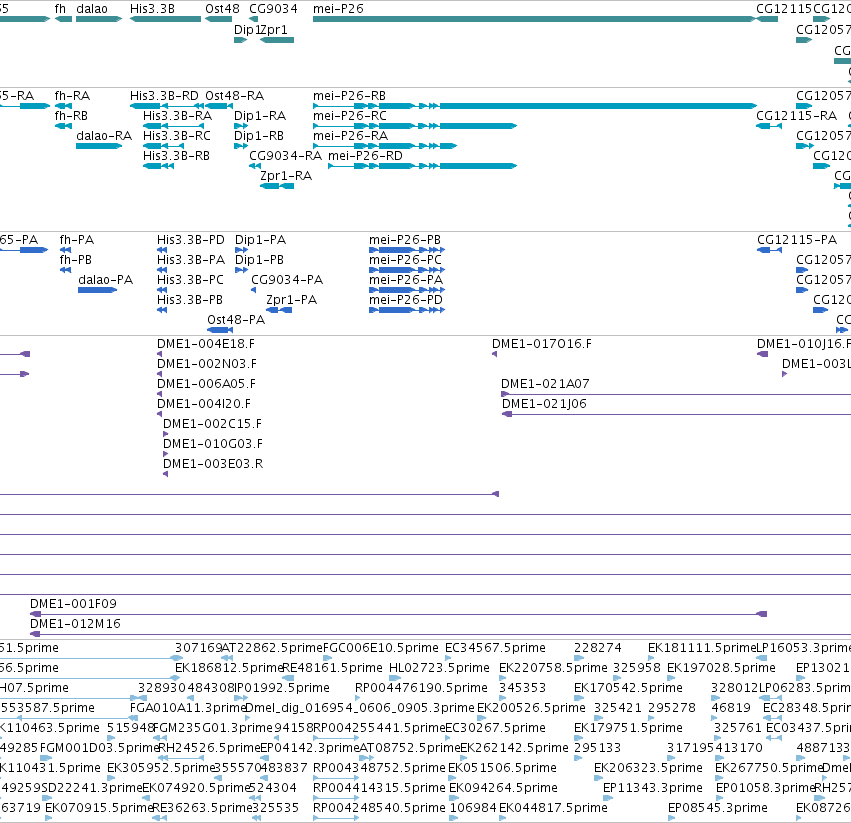Viewport: 851px width, 823px height.
Task: Click the DME1-021J06 clone label
Action: tap(544, 404)
